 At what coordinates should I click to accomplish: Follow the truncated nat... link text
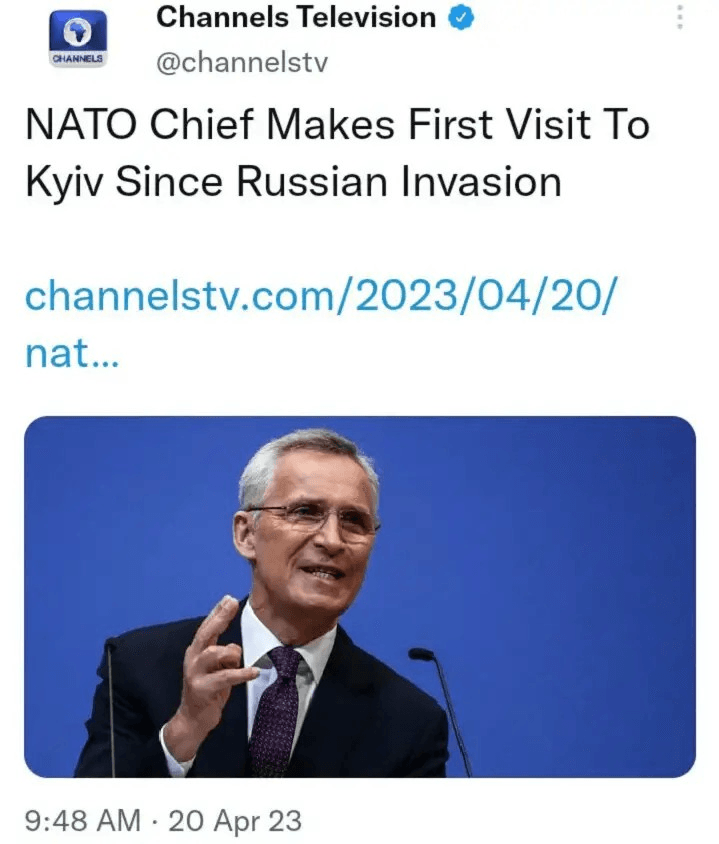[72, 354]
